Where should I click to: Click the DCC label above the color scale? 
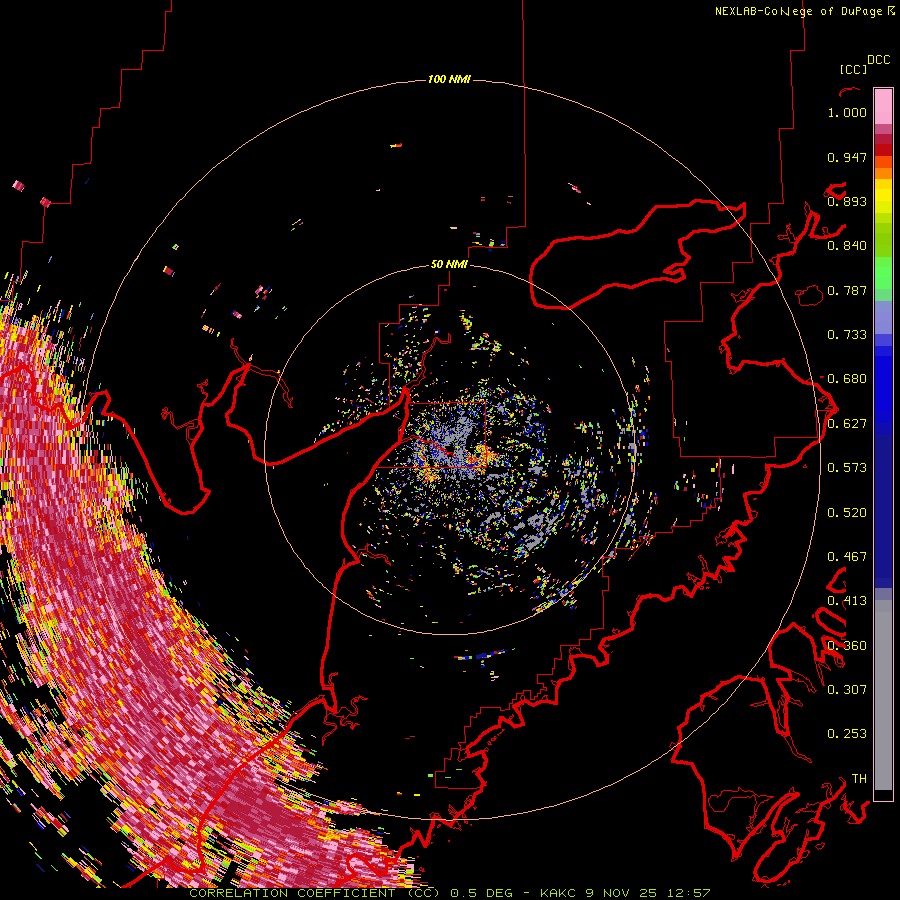coord(879,60)
